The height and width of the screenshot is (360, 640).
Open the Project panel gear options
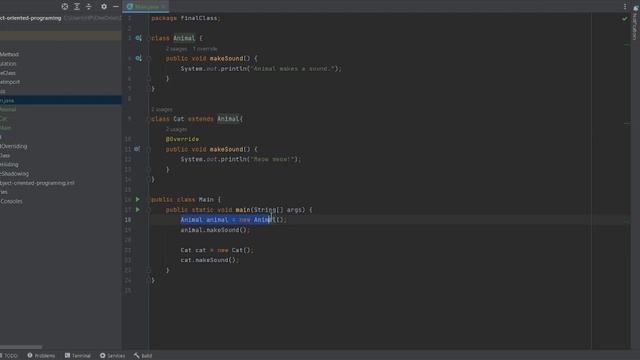coord(104,7)
